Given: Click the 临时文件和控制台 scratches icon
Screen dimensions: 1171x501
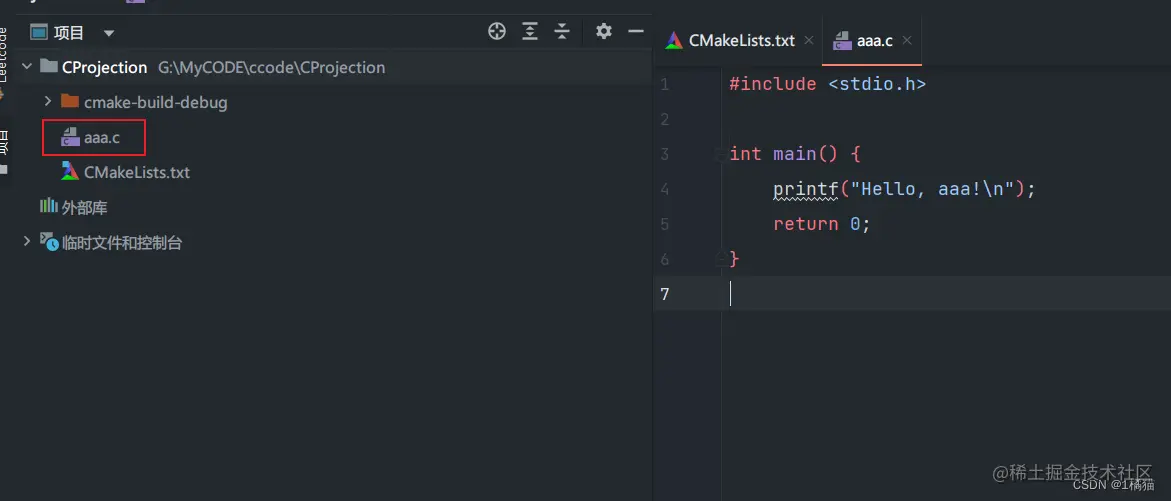Looking at the screenshot, I should click(x=49, y=241).
